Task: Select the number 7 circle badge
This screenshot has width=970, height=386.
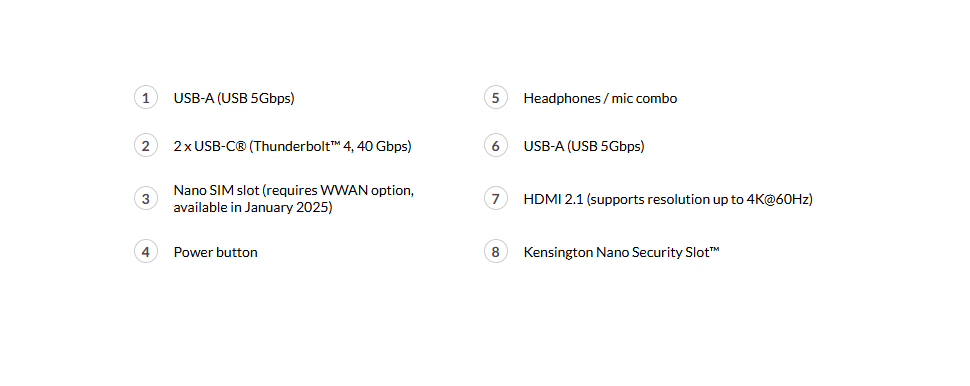Action: click(496, 199)
